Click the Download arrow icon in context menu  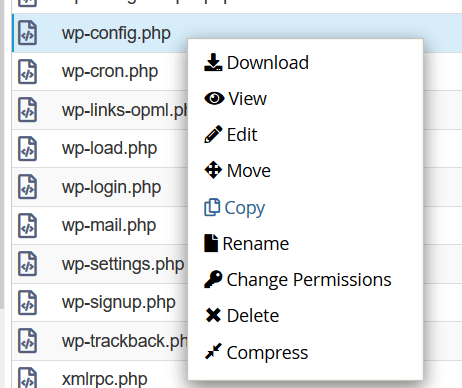tap(213, 62)
